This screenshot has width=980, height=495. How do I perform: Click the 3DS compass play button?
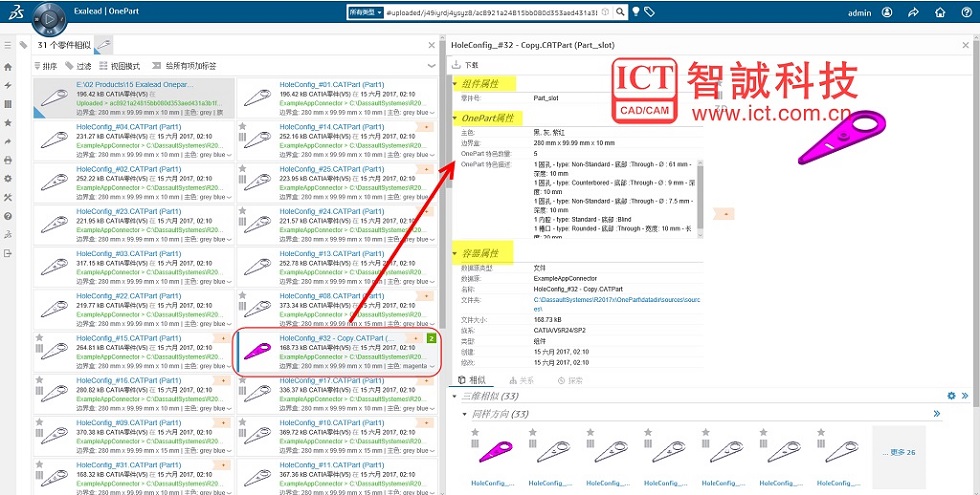click(48, 19)
